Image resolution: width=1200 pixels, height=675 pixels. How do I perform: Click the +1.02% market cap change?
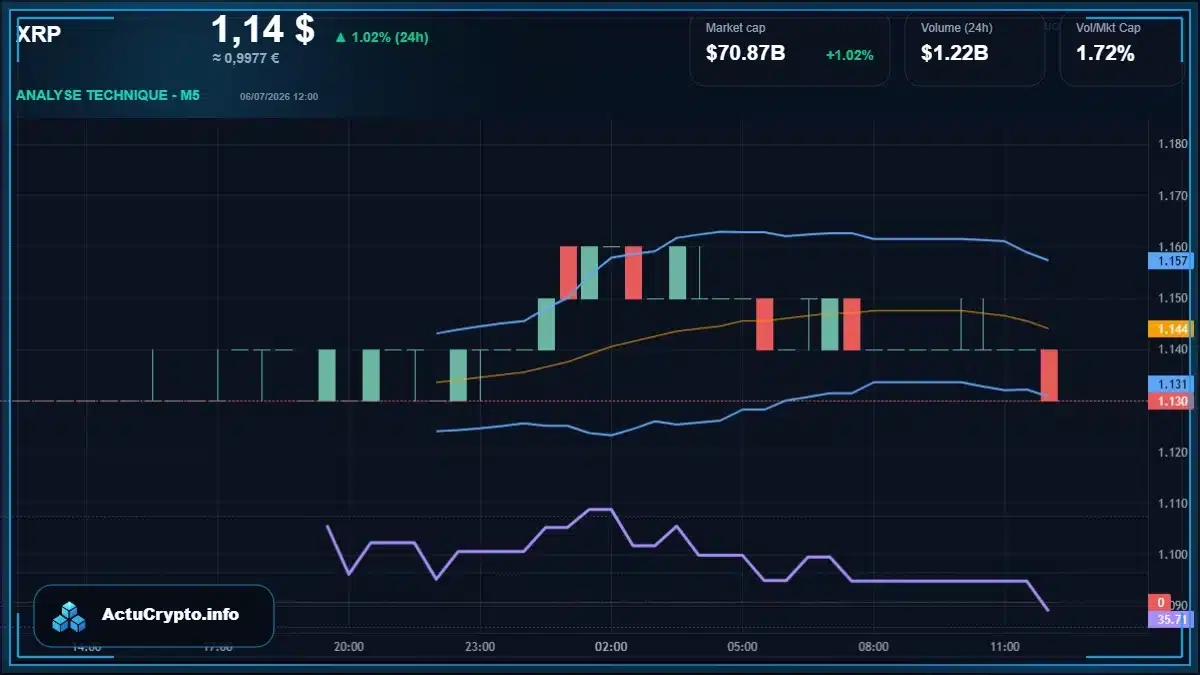point(850,55)
